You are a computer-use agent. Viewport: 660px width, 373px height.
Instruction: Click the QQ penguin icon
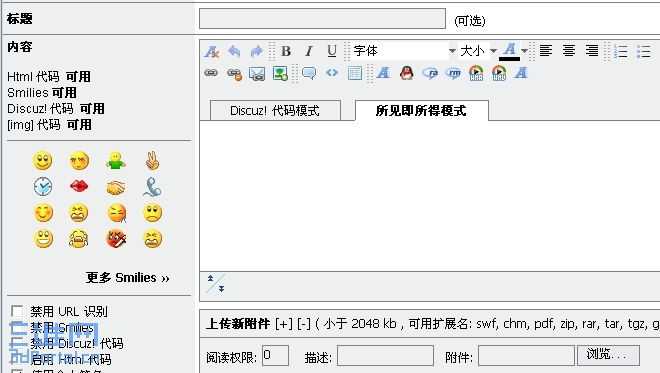[406, 73]
